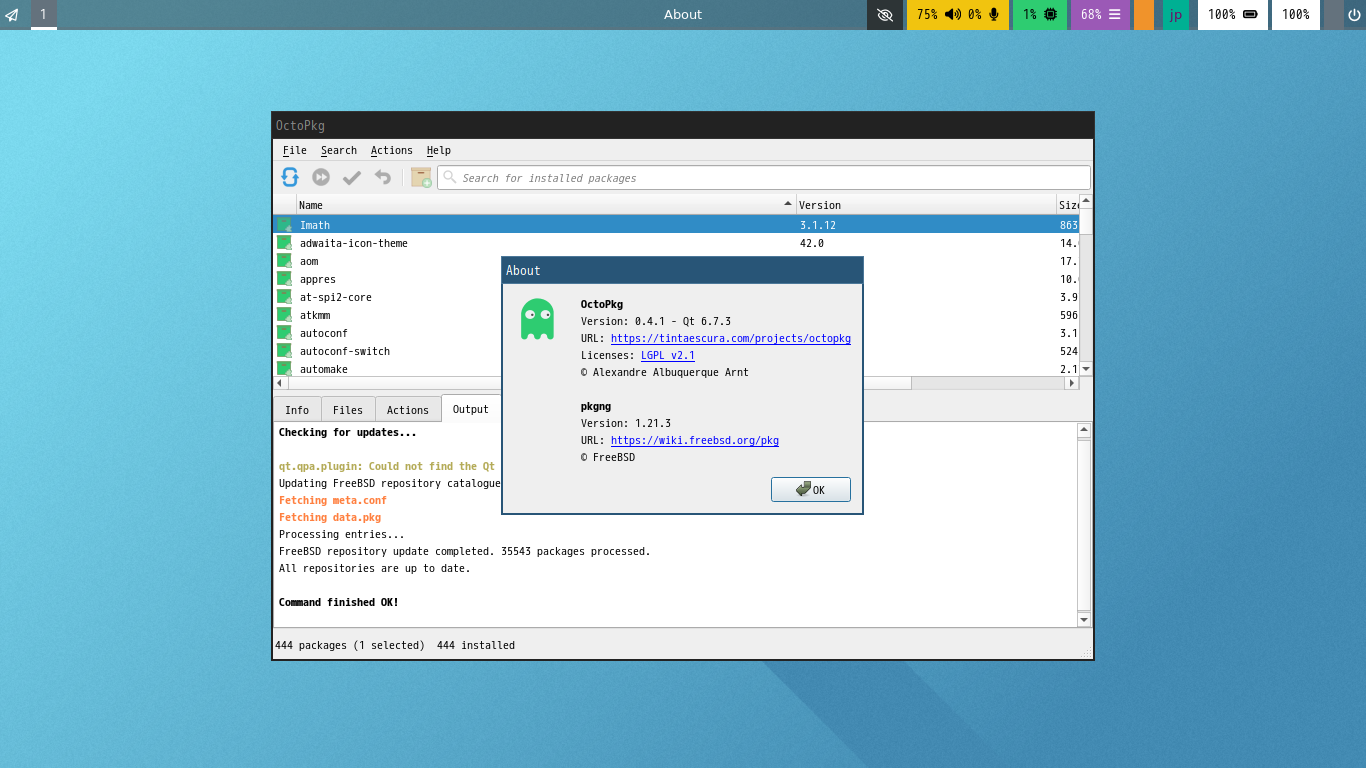Toggle the microphone mute indicator
Screen dimensions: 1366x768
[994, 14]
